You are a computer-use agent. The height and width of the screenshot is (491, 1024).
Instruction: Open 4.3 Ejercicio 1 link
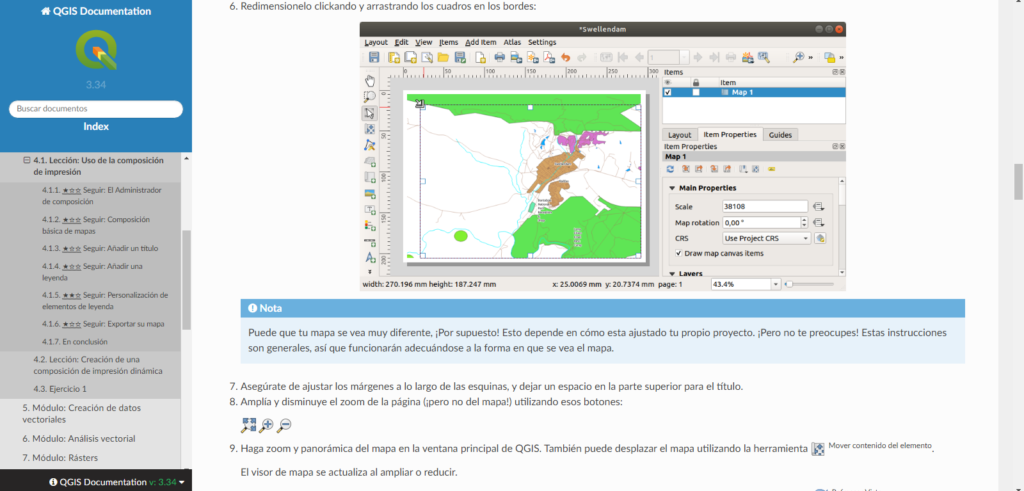(x=60, y=388)
